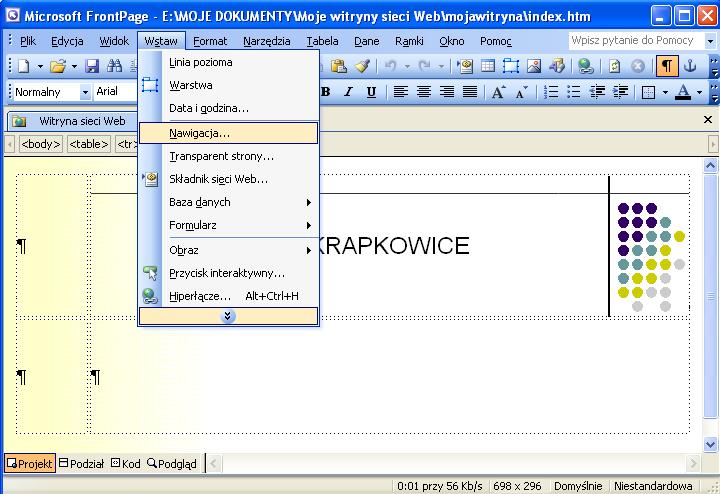Open Witryna sieci Web tab
Image resolution: width=720 pixels, height=494 pixels.
point(72,122)
